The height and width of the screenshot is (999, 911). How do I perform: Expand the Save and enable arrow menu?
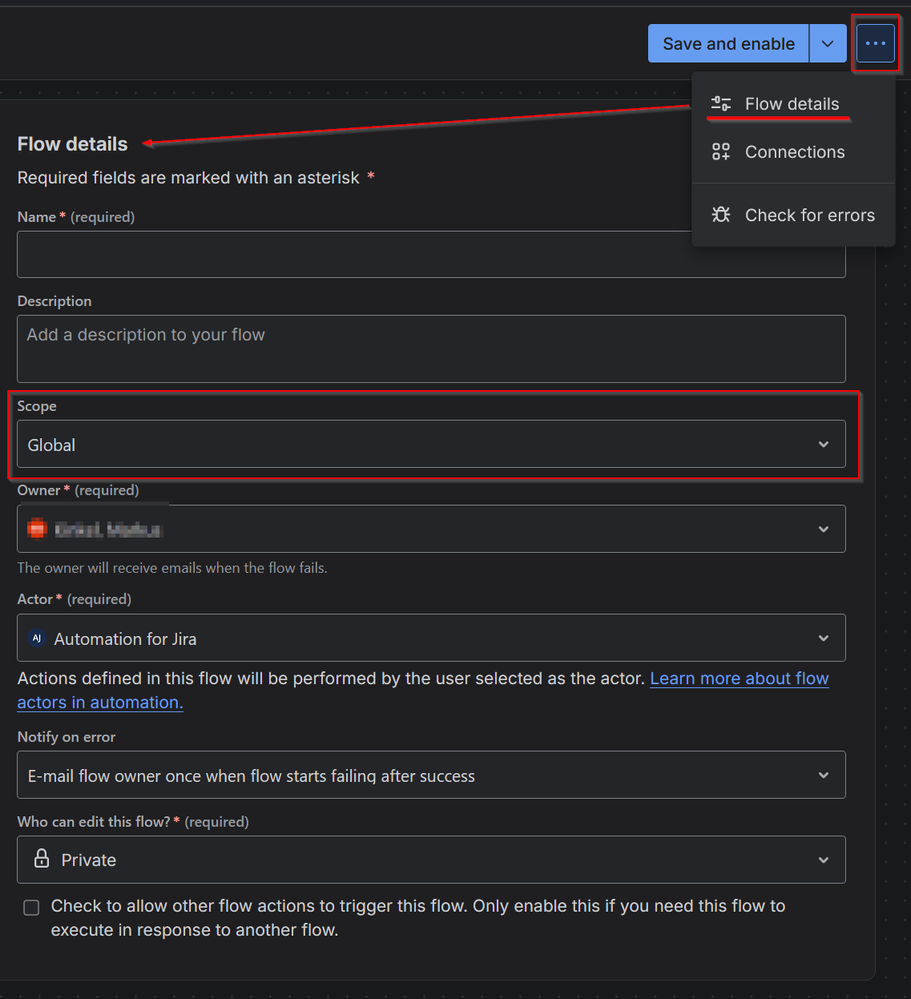(828, 43)
